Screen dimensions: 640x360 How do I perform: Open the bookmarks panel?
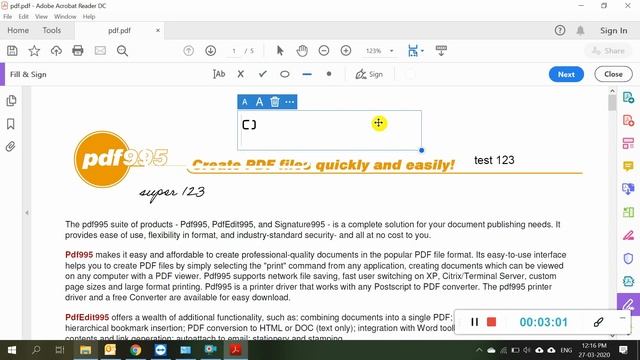pyautogui.click(x=11, y=124)
